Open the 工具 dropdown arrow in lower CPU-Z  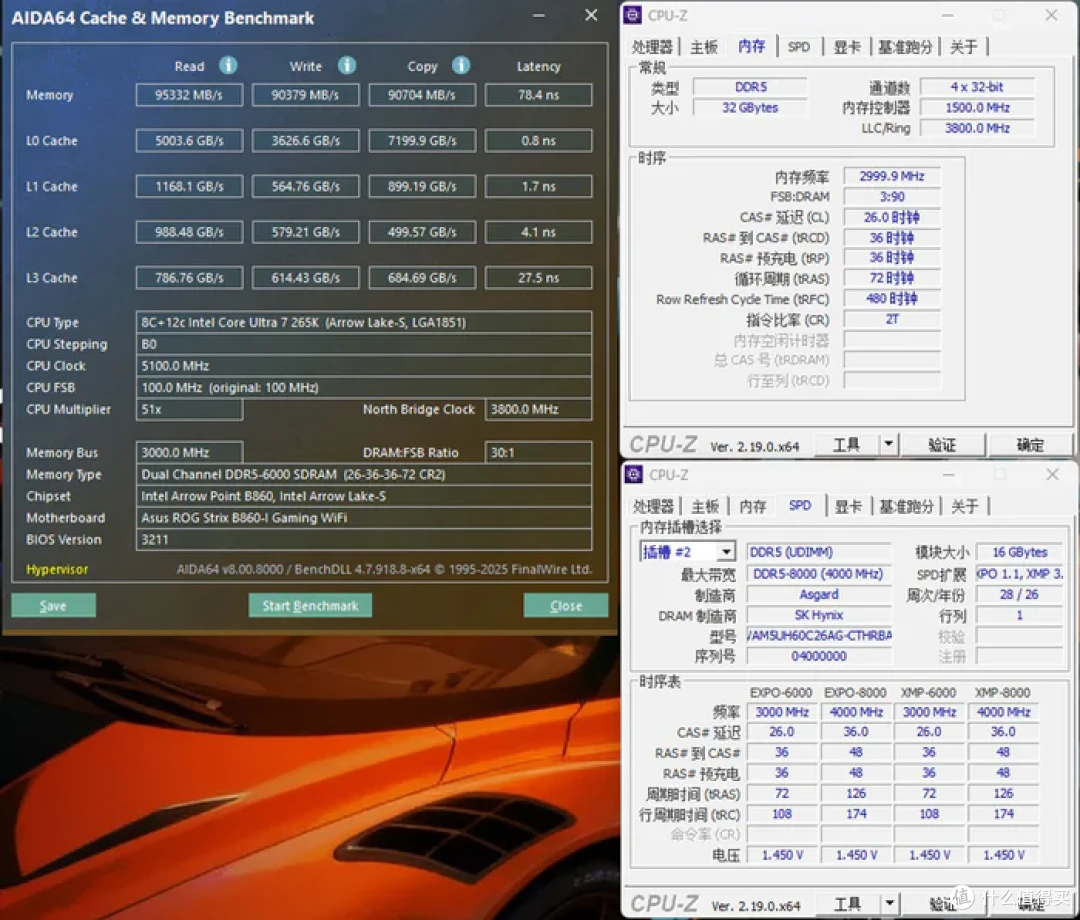[889, 903]
